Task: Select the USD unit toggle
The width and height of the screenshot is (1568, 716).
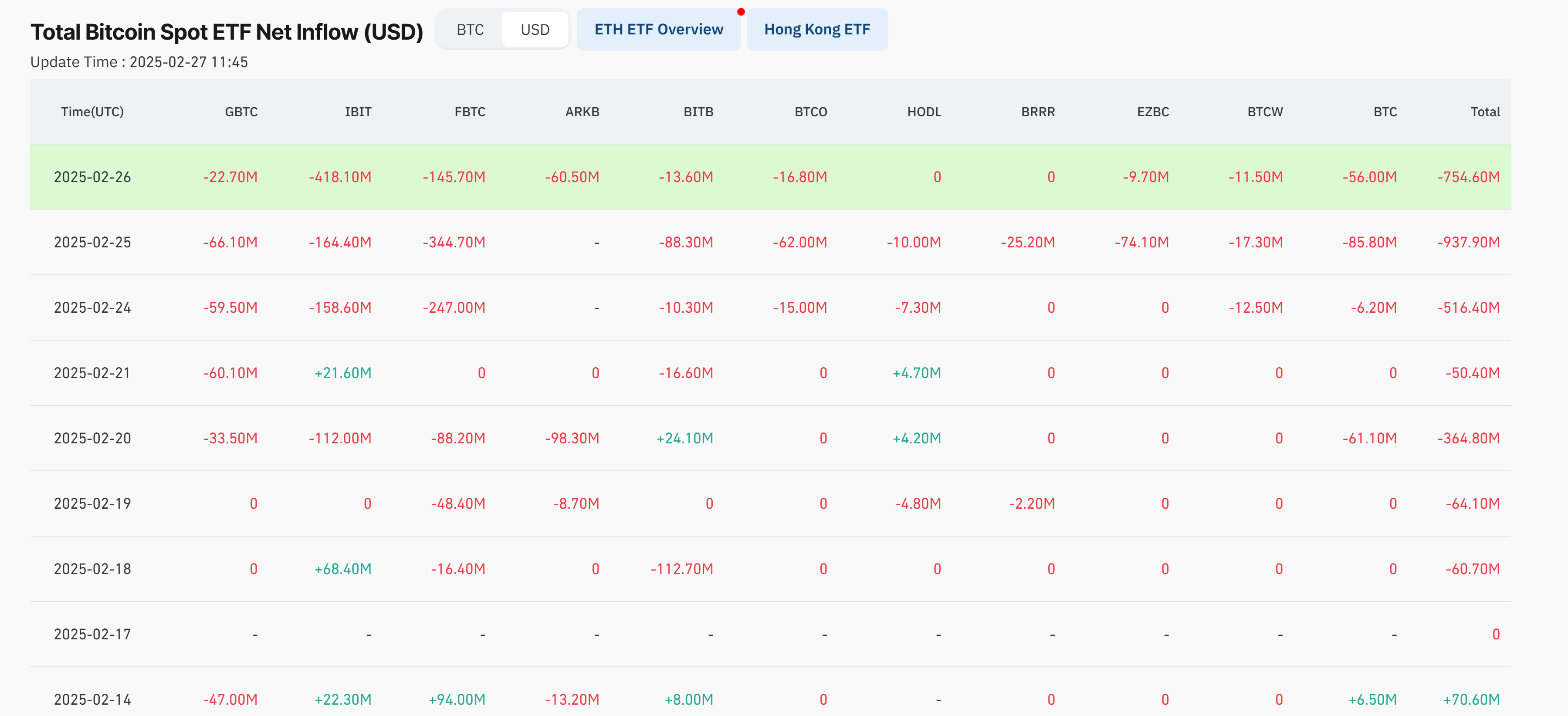Action: pos(535,30)
